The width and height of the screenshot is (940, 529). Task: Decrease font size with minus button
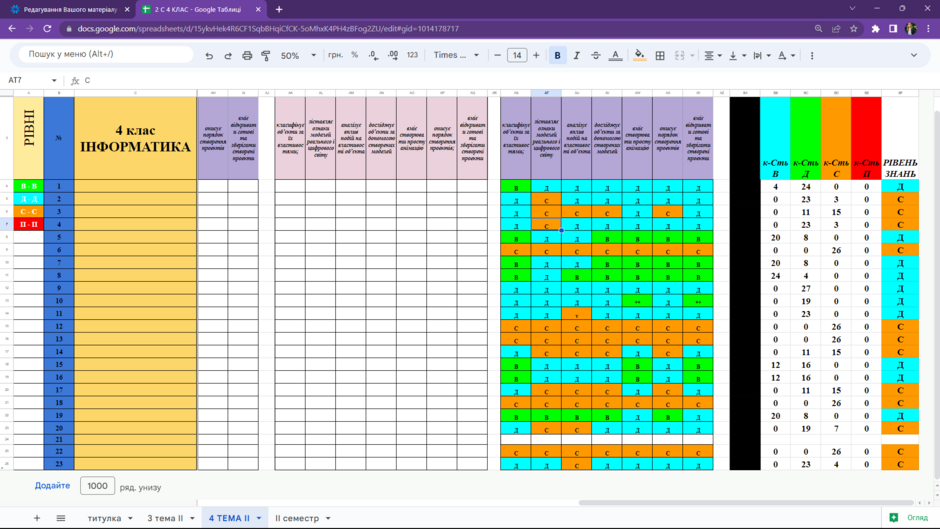pyautogui.click(x=497, y=55)
